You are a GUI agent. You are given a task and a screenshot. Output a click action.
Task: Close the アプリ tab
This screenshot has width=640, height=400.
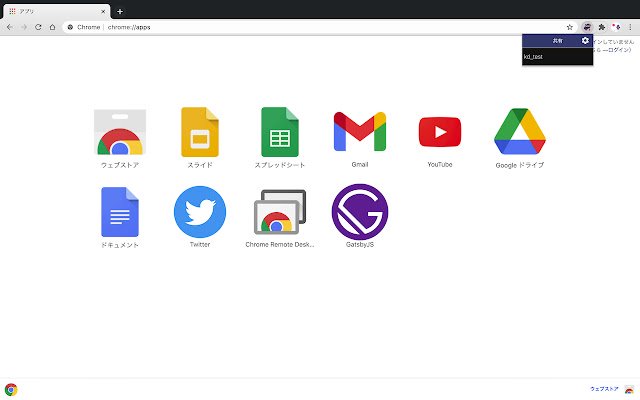point(103,11)
